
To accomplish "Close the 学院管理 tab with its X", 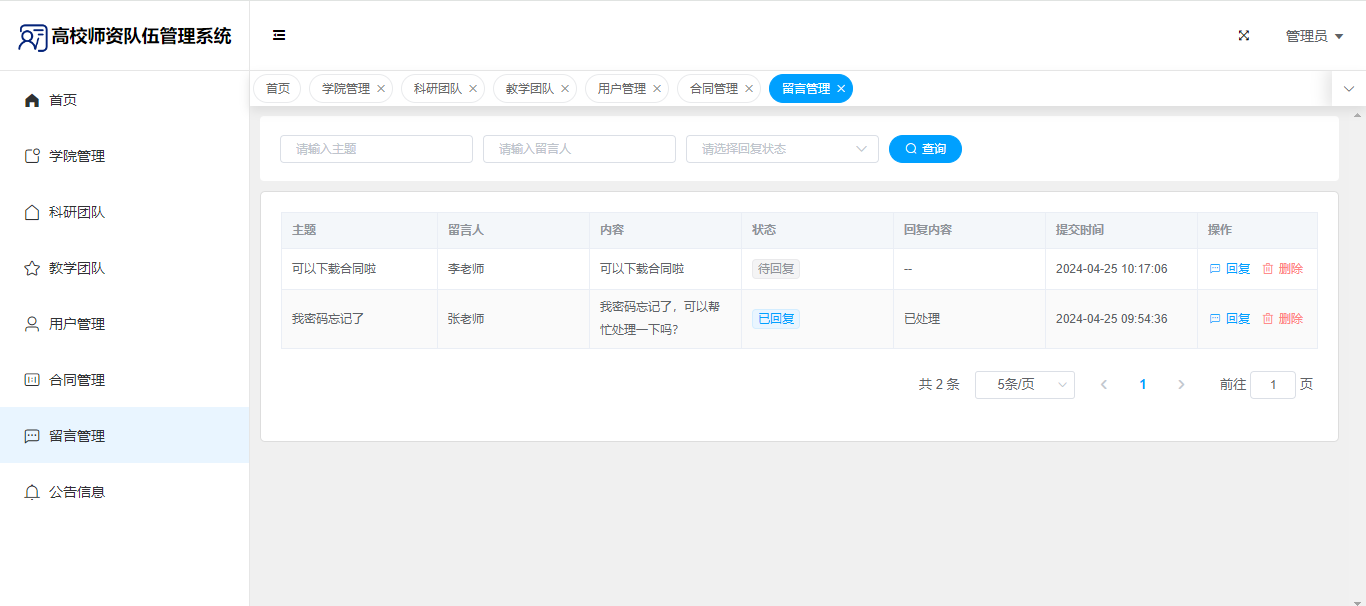I will tap(381, 89).
